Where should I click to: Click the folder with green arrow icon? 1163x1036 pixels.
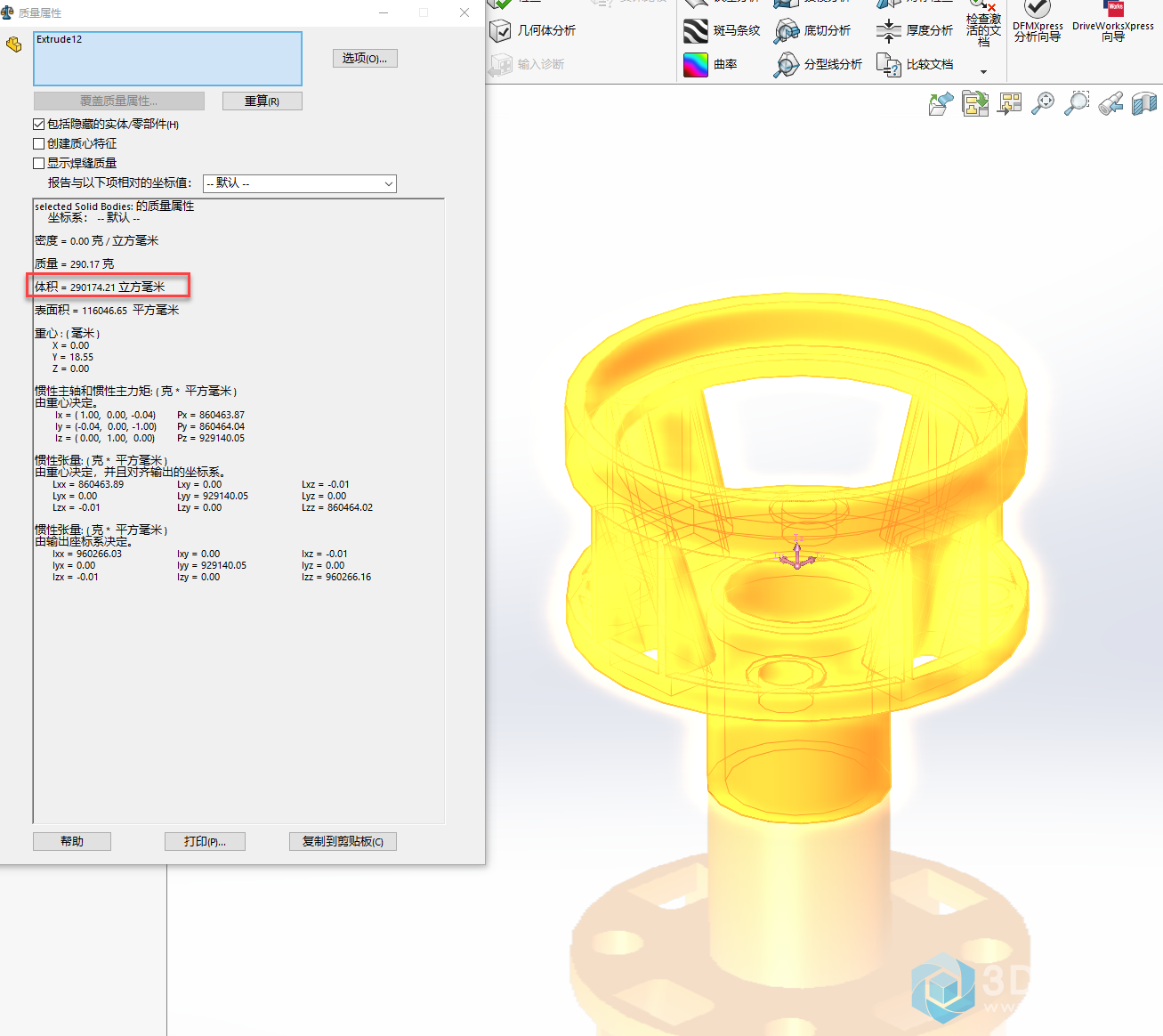click(x=975, y=103)
